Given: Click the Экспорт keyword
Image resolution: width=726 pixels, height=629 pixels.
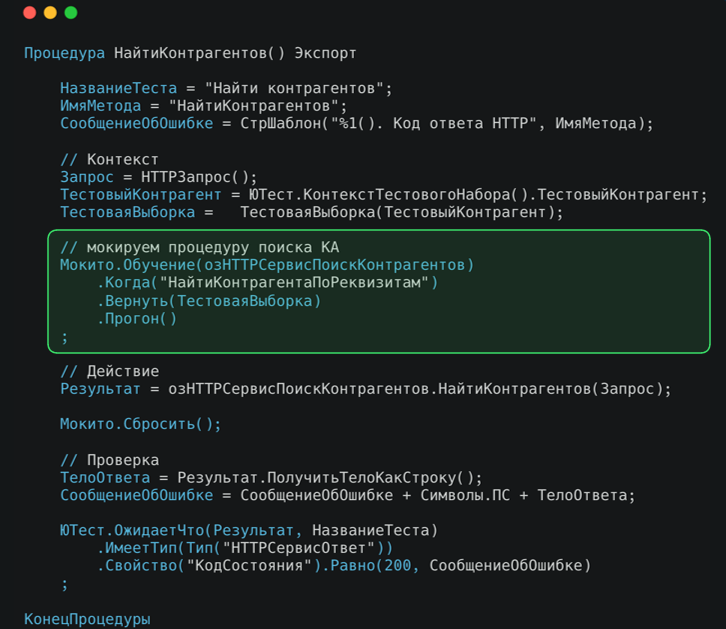Looking at the screenshot, I should coord(325,53).
